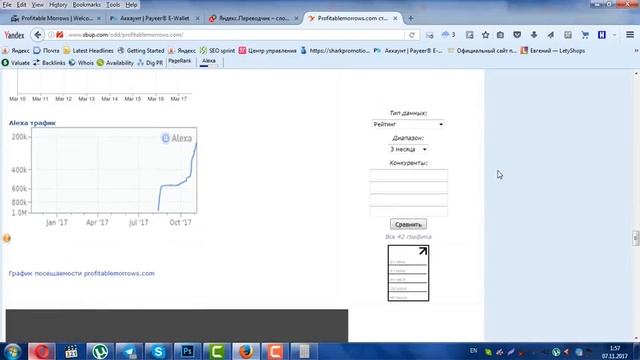Switch to the Payeer E-Wallet tab
The image size is (640, 360).
tap(155, 18)
